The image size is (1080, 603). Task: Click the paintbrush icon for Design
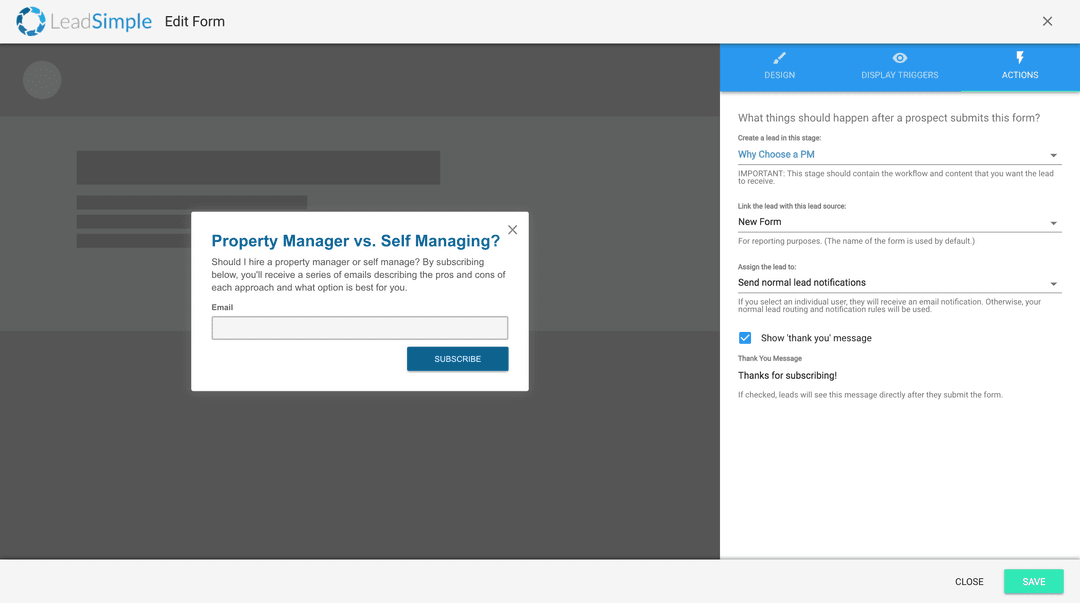[x=780, y=58]
